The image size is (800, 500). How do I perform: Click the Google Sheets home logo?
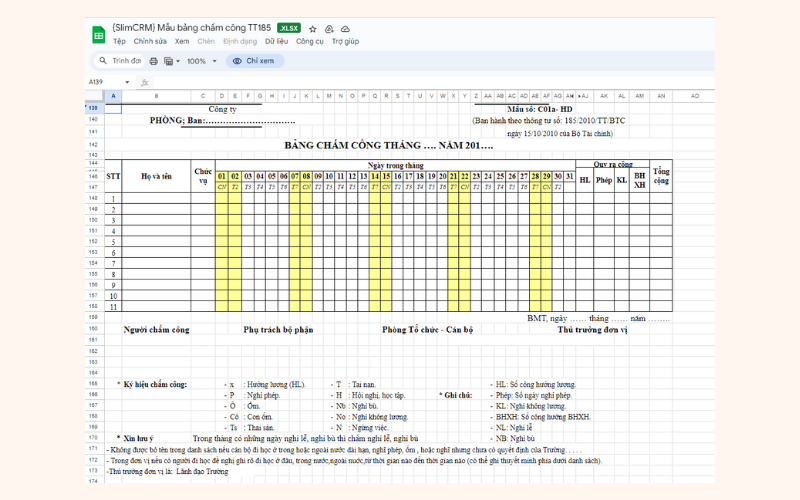click(x=99, y=34)
